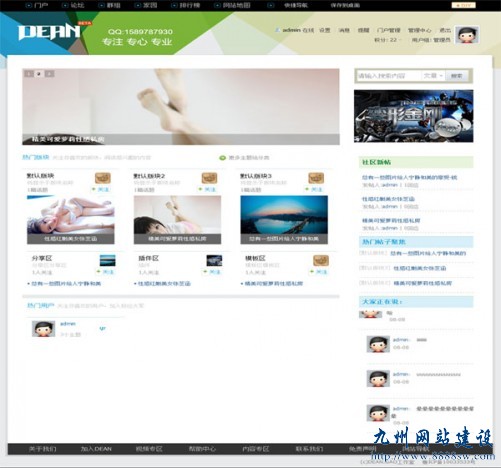Screen dimensions: 501x468
Task: Open the lake landscape thumbnail under 默认版块3
Action: [x=284, y=220]
